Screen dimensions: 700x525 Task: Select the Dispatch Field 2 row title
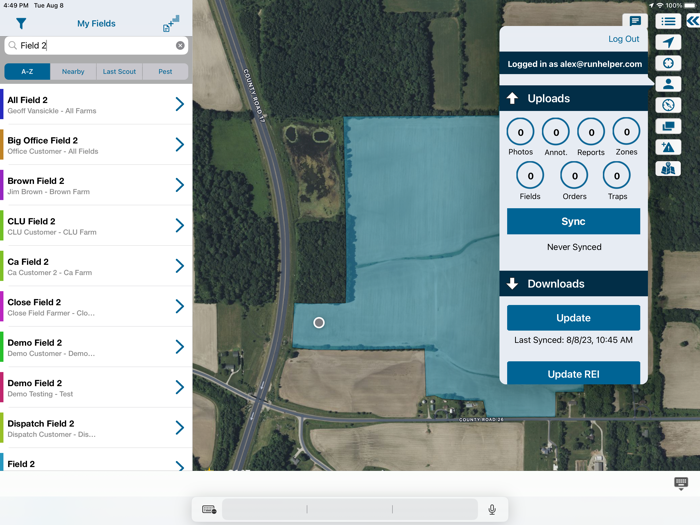point(41,424)
